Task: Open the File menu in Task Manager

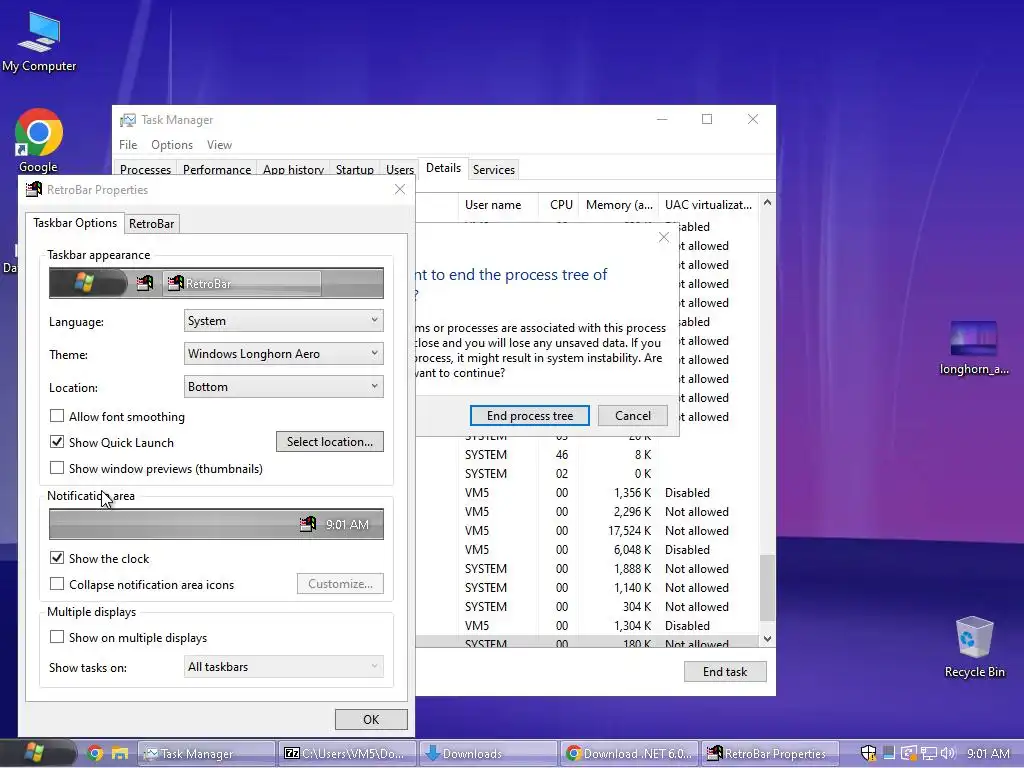Action: 128,145
